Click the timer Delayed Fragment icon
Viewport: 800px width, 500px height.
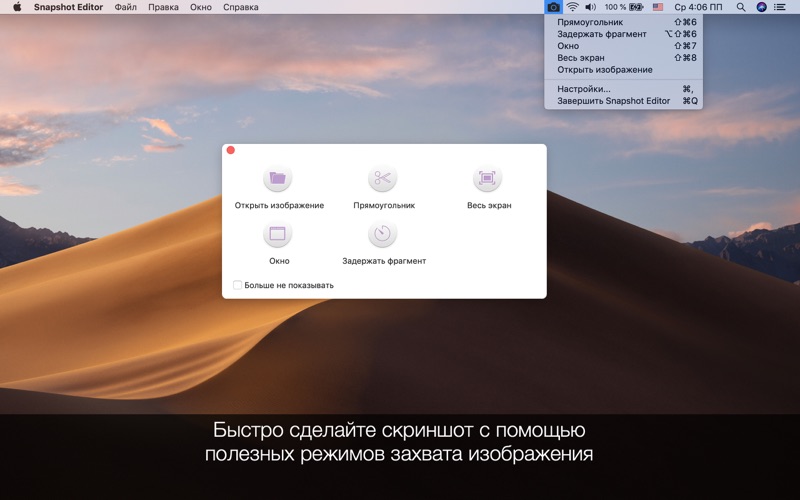coord(382,234)
